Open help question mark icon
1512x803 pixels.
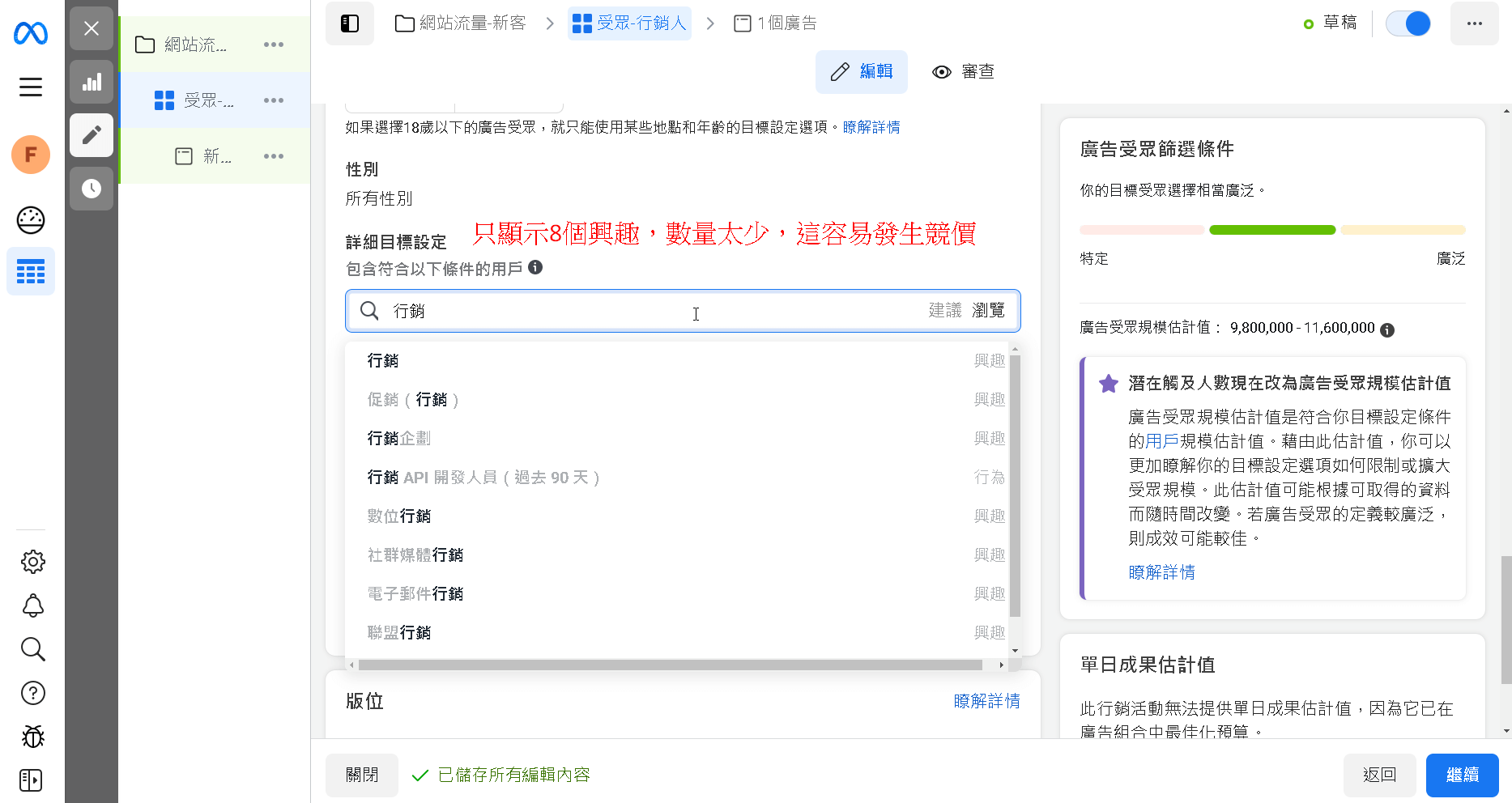coord(32,693)
